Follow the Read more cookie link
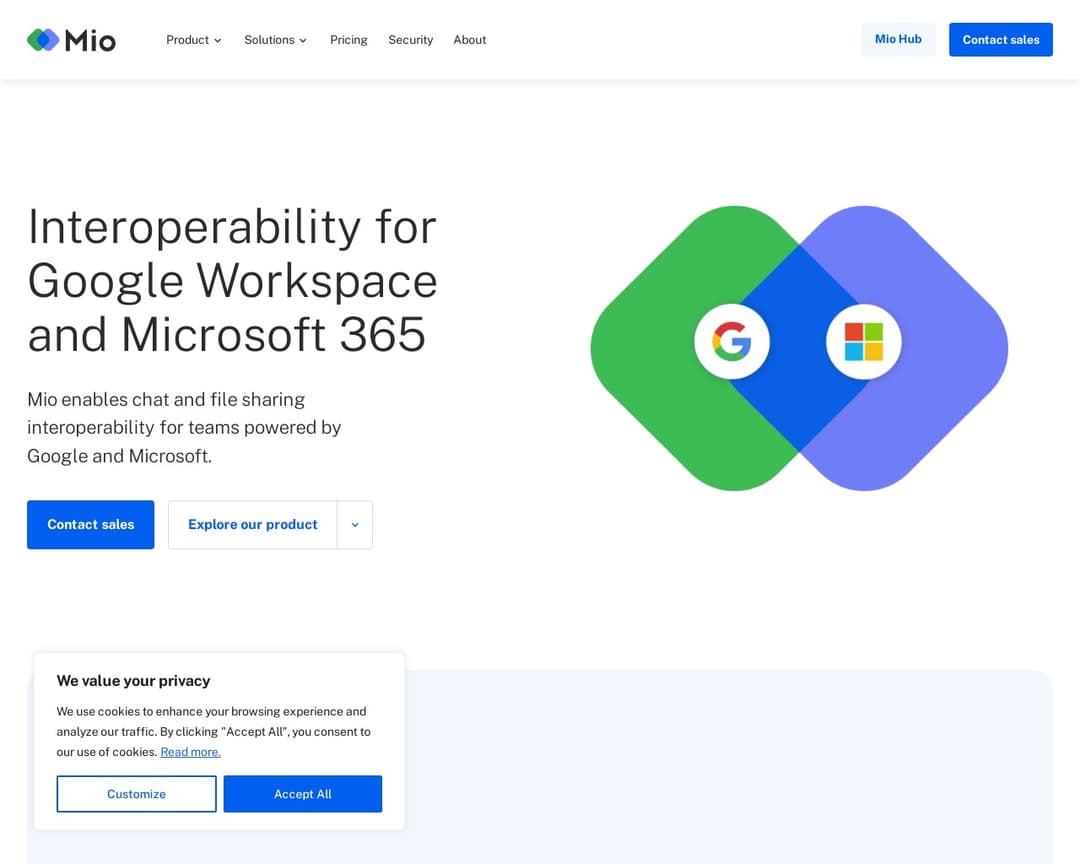 (x=190, y=752)
